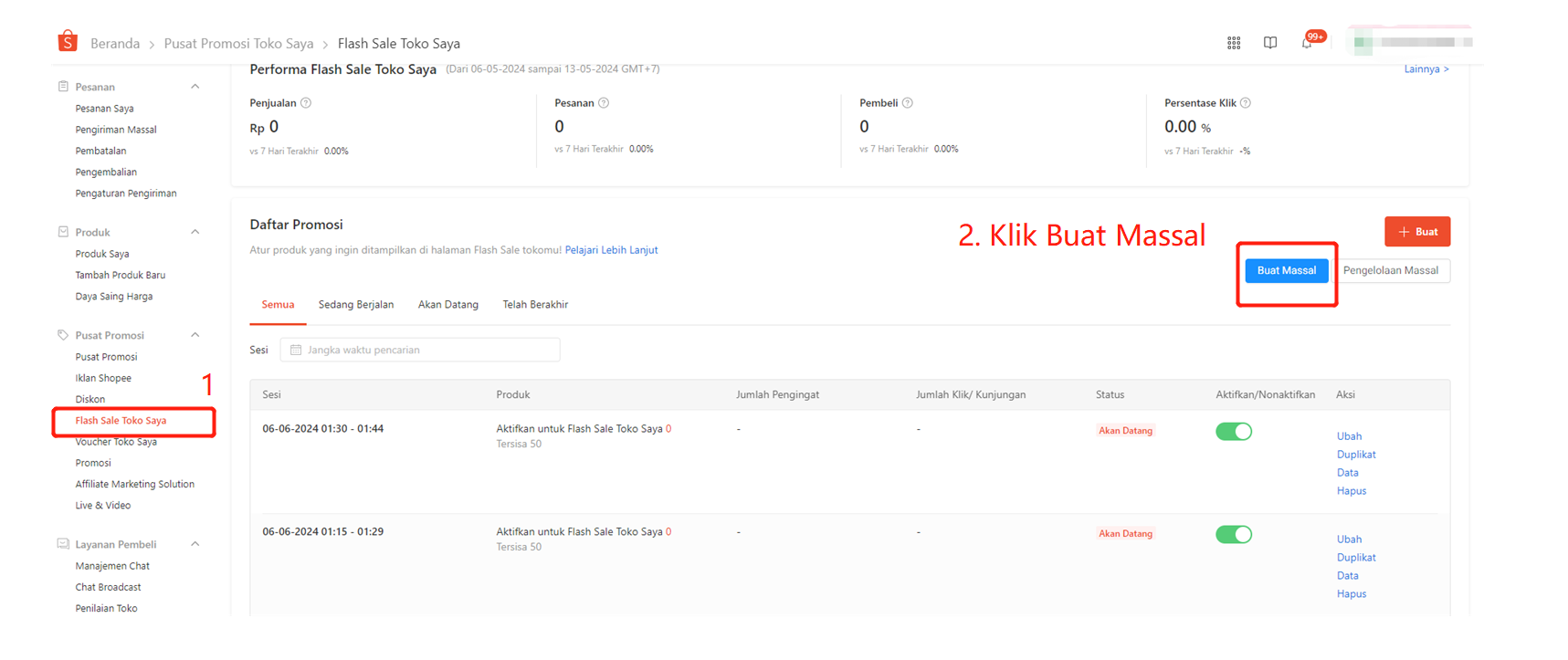Open the apps grid menu icon
The height and width of the screenshot is (660, 1568).
point(1234,43)
